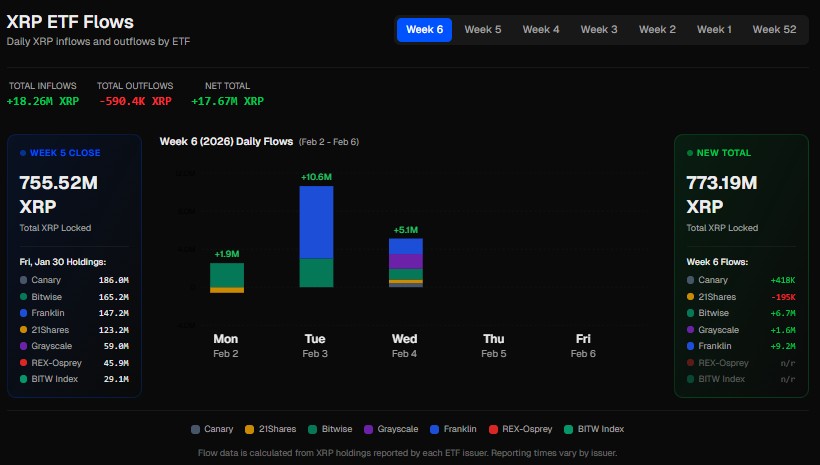The height and width of the screenshot is (465, 820).
Task: Switch to the Week 2 tab
Action: [657, 30]
